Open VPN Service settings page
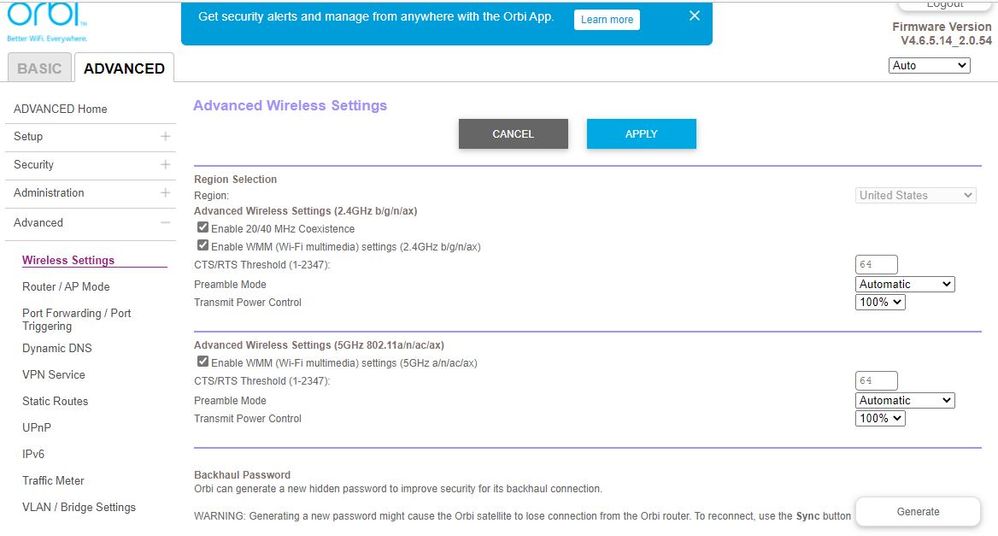The image size is (998, 536). 54,375
